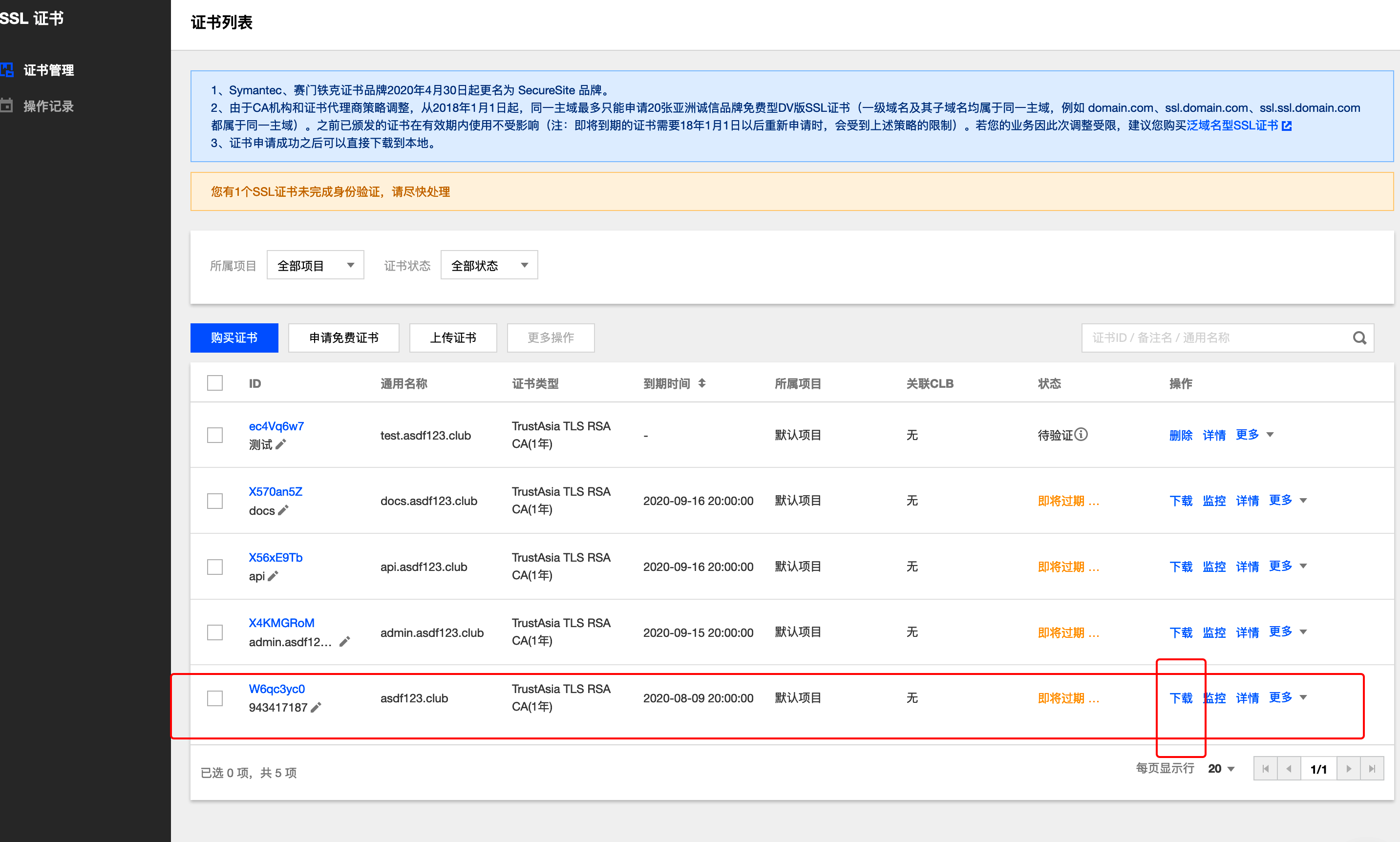Click 详情 for W6qc3yc0 certificate
Image resolution: width=1400 pixels, height=842 pixels.
point(1247,698)
